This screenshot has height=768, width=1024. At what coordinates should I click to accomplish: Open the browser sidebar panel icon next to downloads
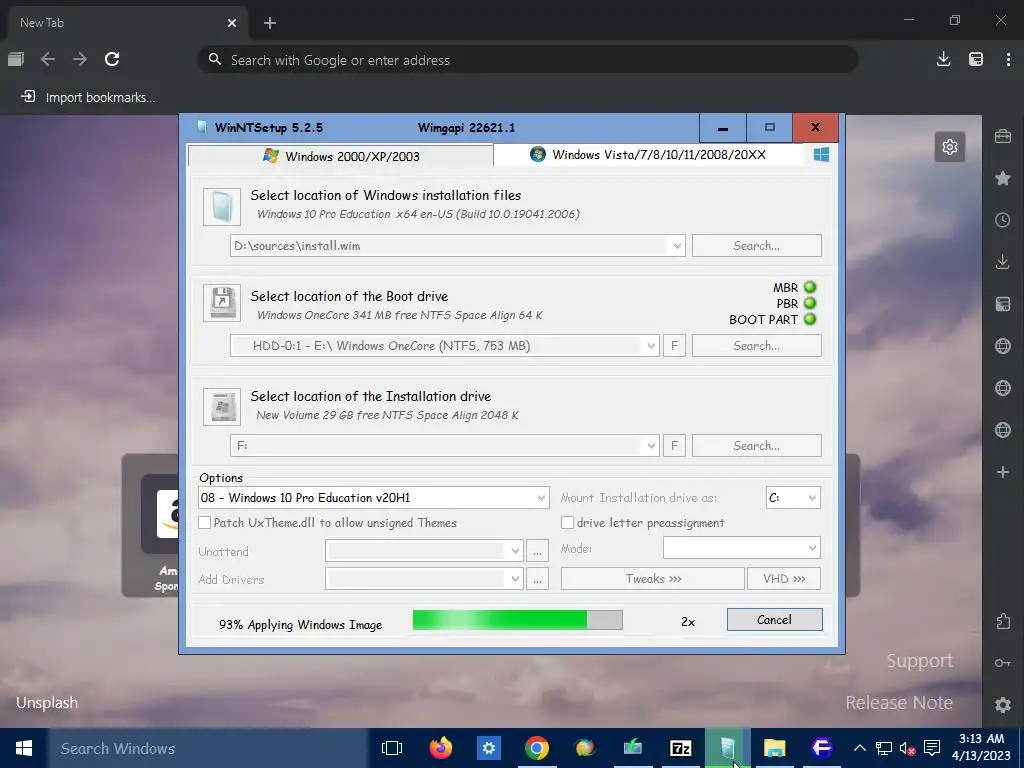click(976, 59)
